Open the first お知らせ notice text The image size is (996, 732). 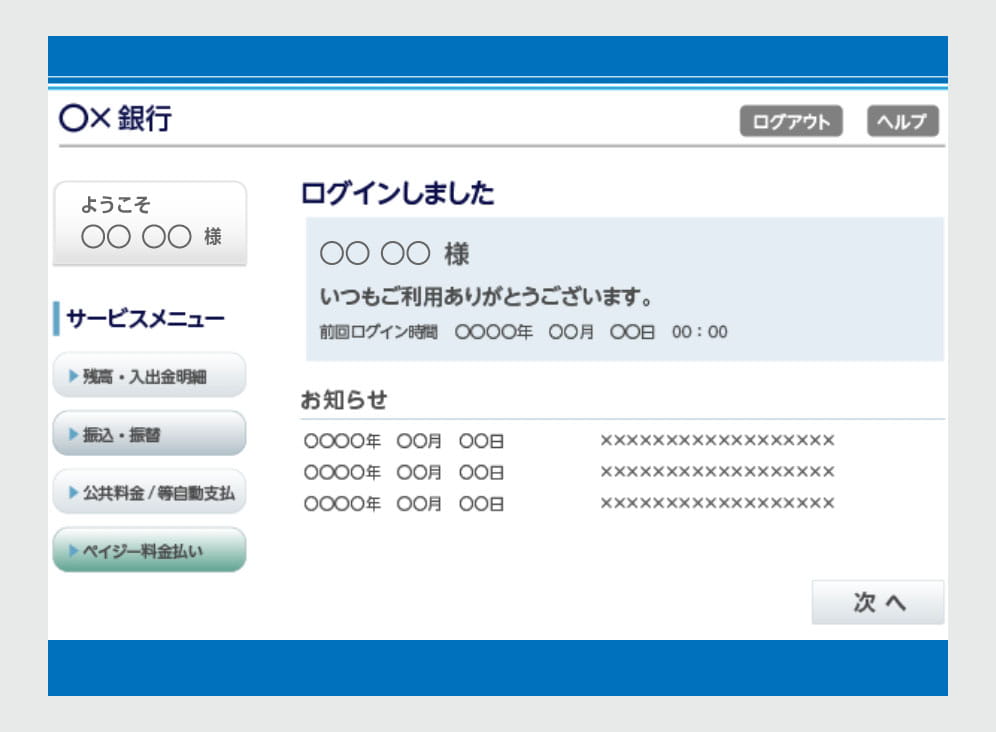pos(716,441)
